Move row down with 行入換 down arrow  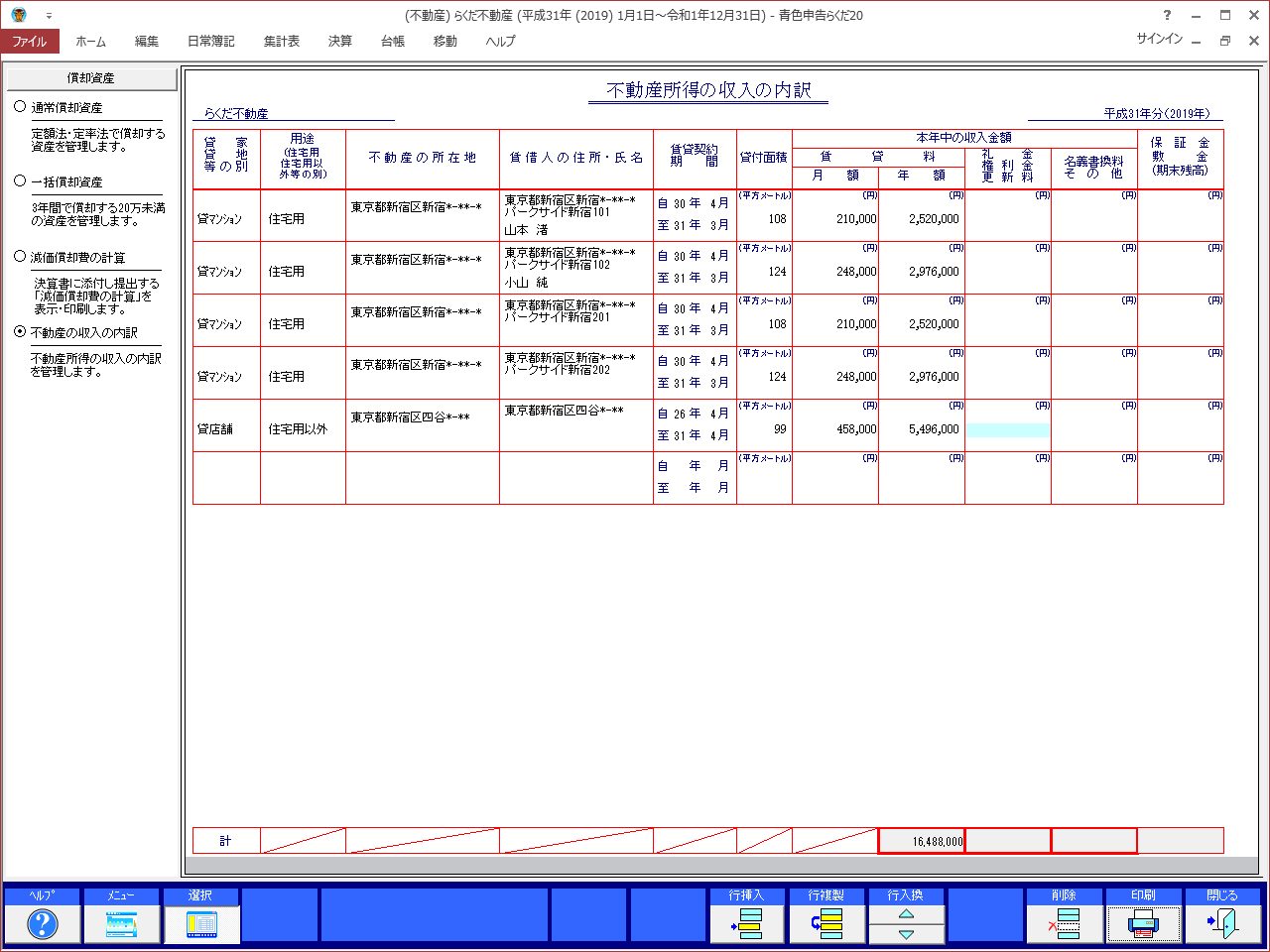pyautogui.click(x=906, y=934)
